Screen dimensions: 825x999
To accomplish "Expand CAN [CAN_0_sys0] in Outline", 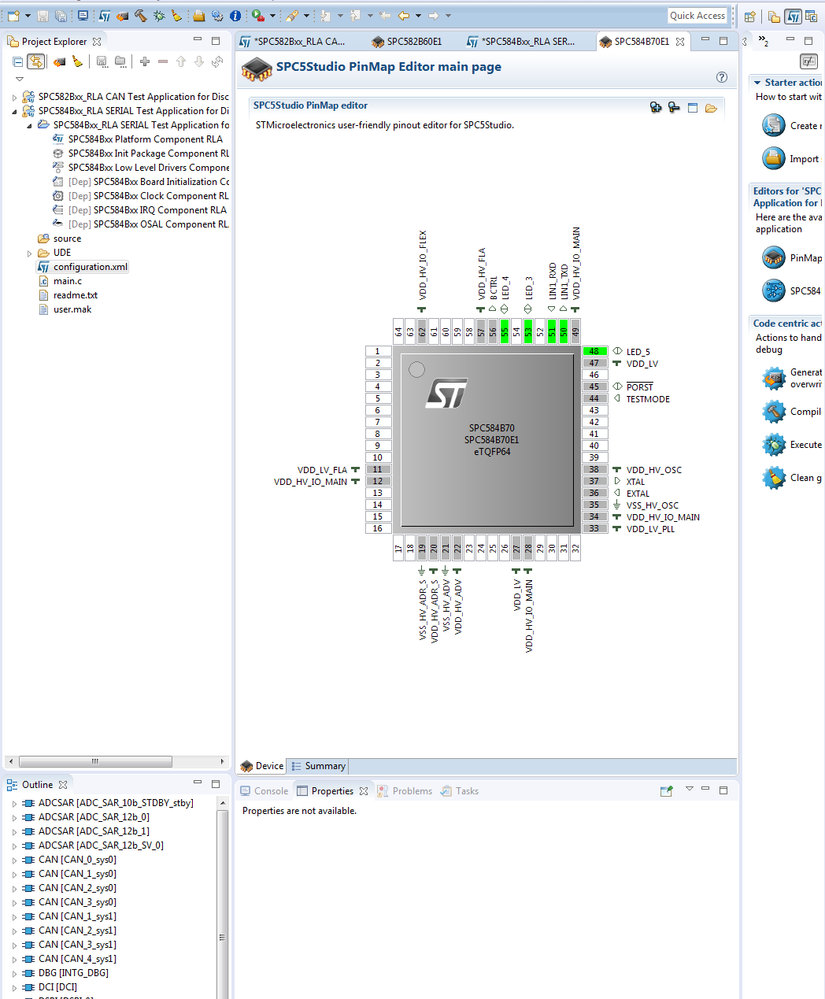I will pos(15,860).
